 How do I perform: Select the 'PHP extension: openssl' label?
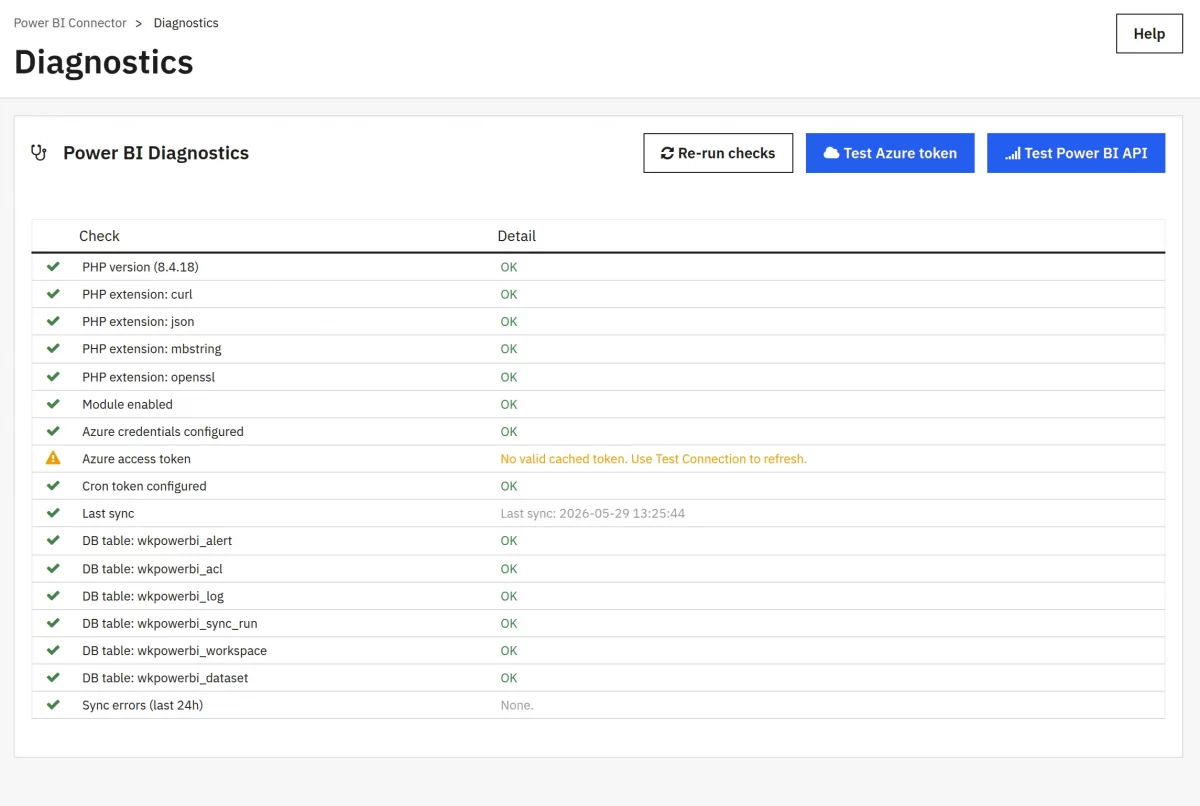click(x=149, y=377)
